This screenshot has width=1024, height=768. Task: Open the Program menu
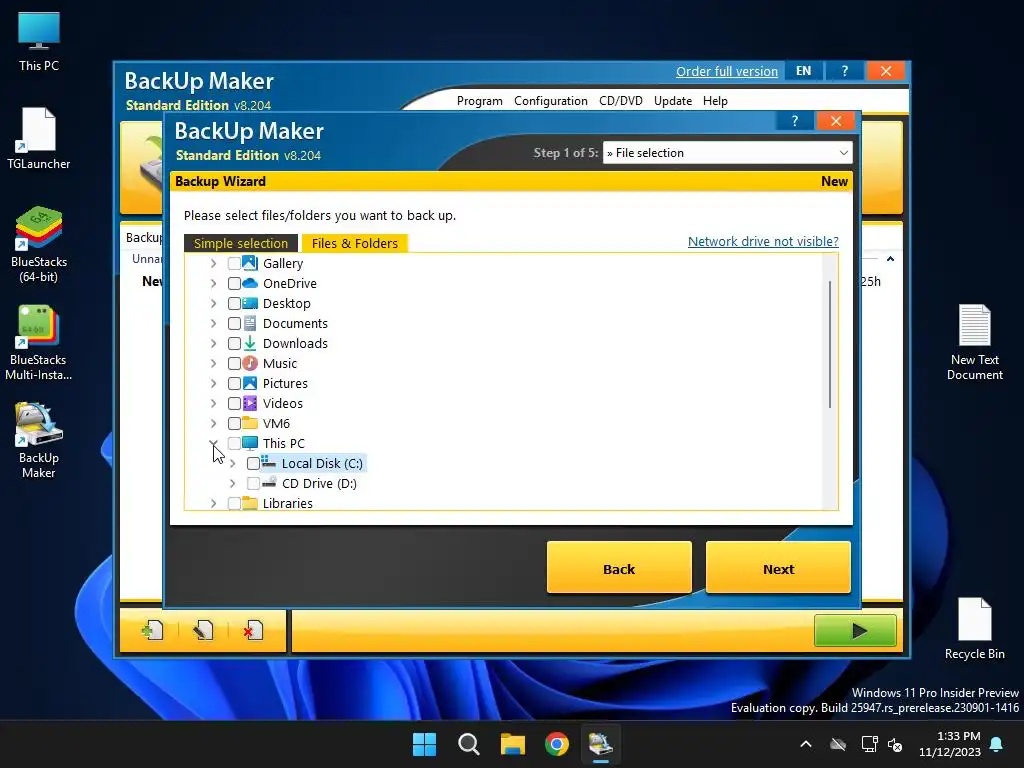click(479, 101)
